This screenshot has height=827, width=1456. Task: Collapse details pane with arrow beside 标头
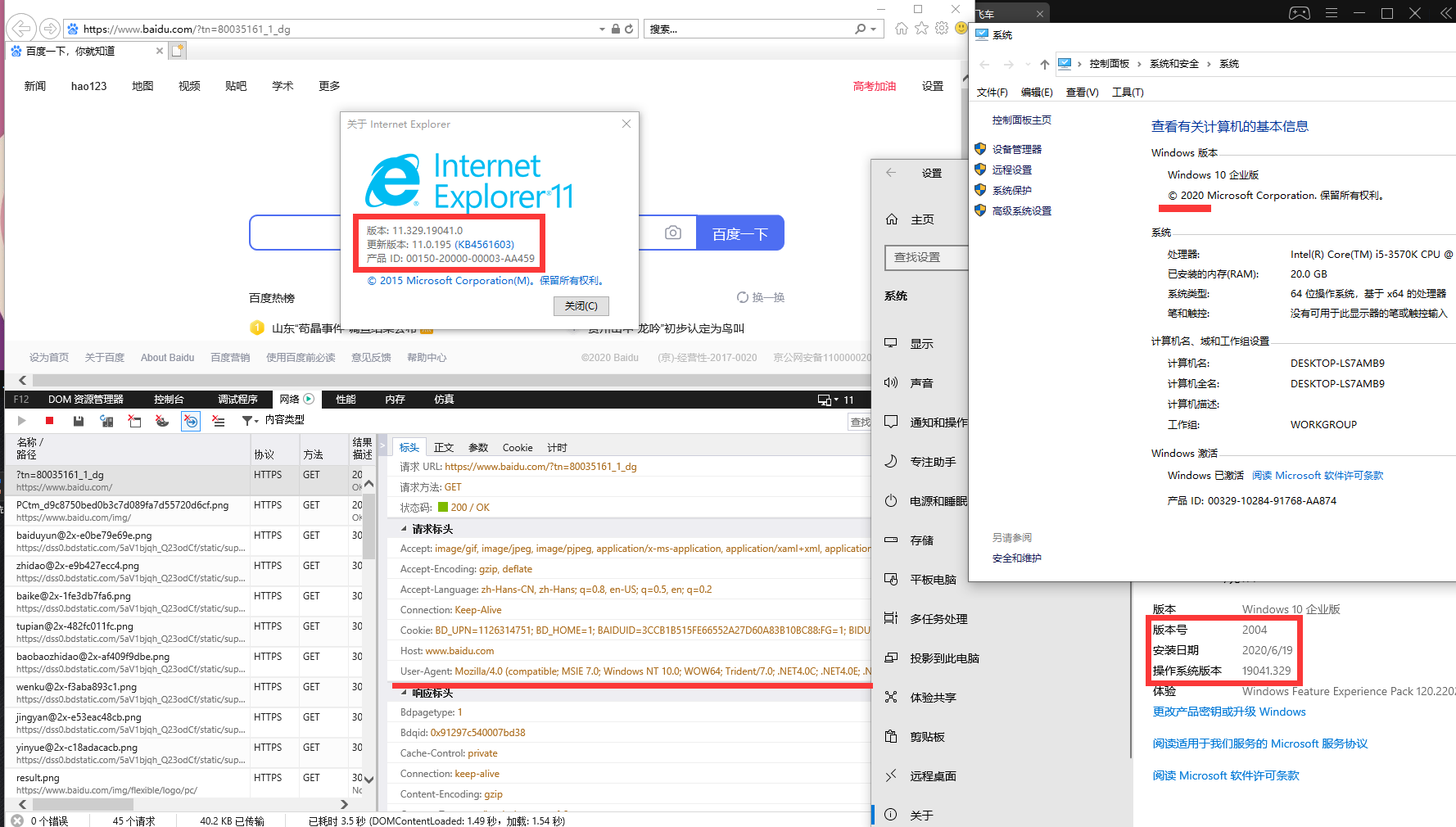click(382, 447)
